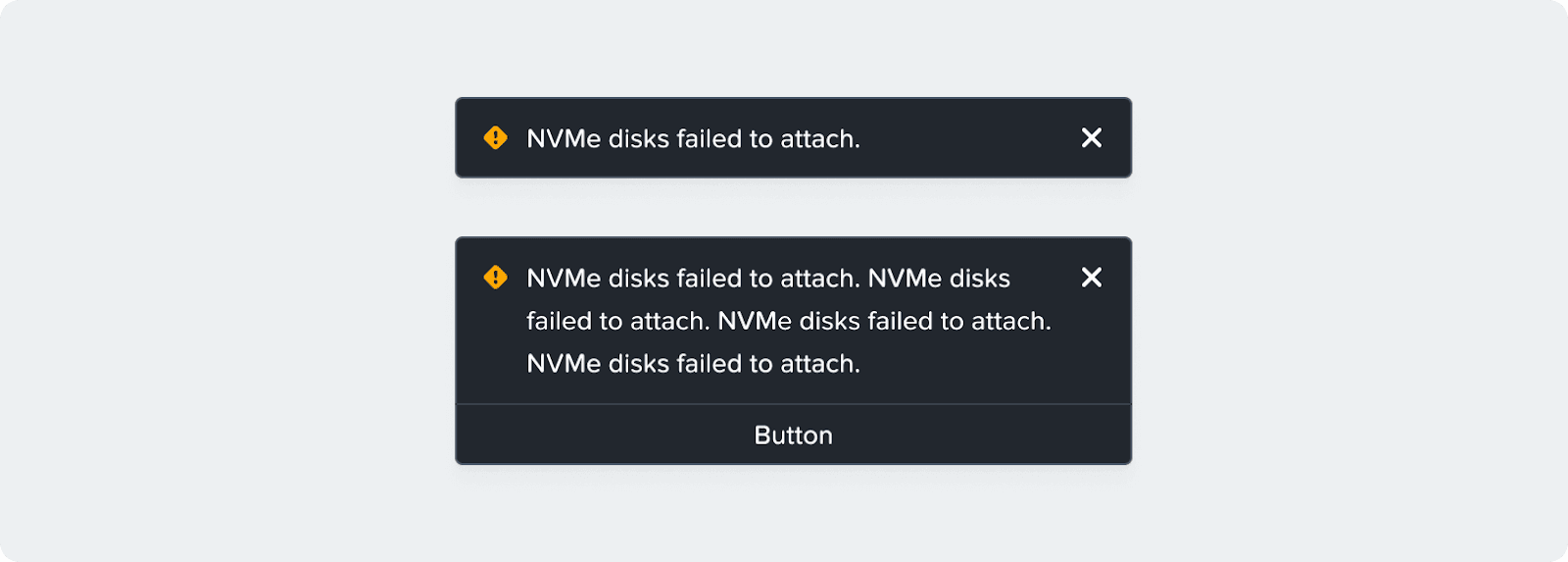Click the second line beginning "failed to attach. NVMe"
The width and height of the screenshot is (1568, 562).
point(789,321)
